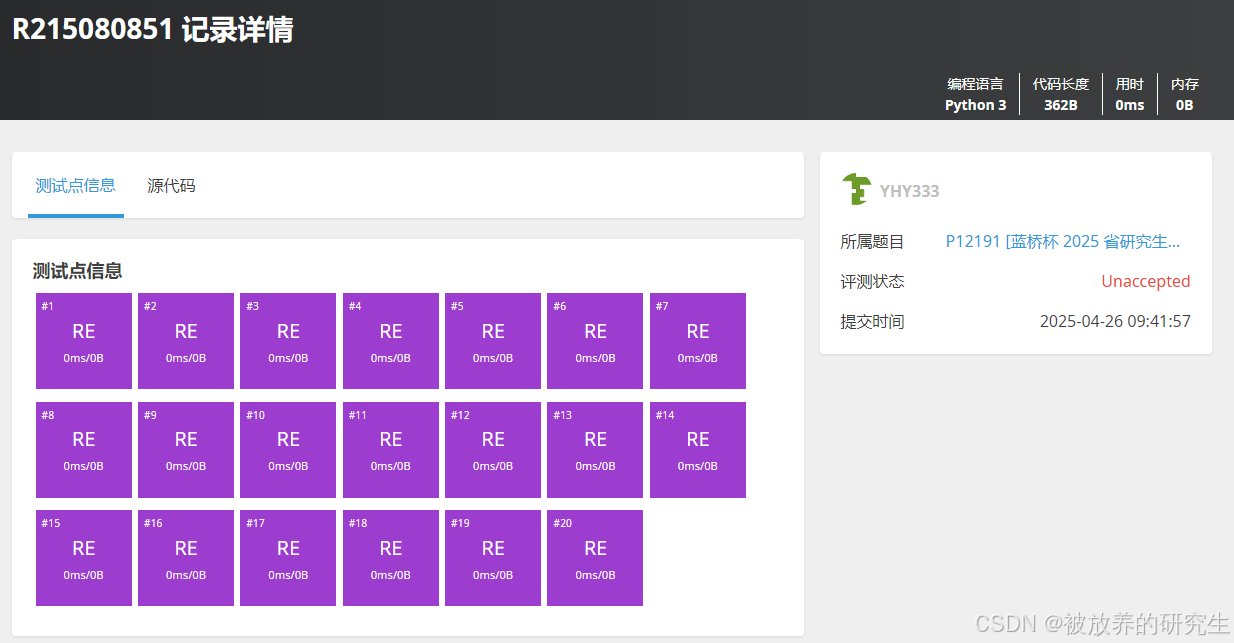
Task: Select test case #1 RE block
Action: coord(84,341)
